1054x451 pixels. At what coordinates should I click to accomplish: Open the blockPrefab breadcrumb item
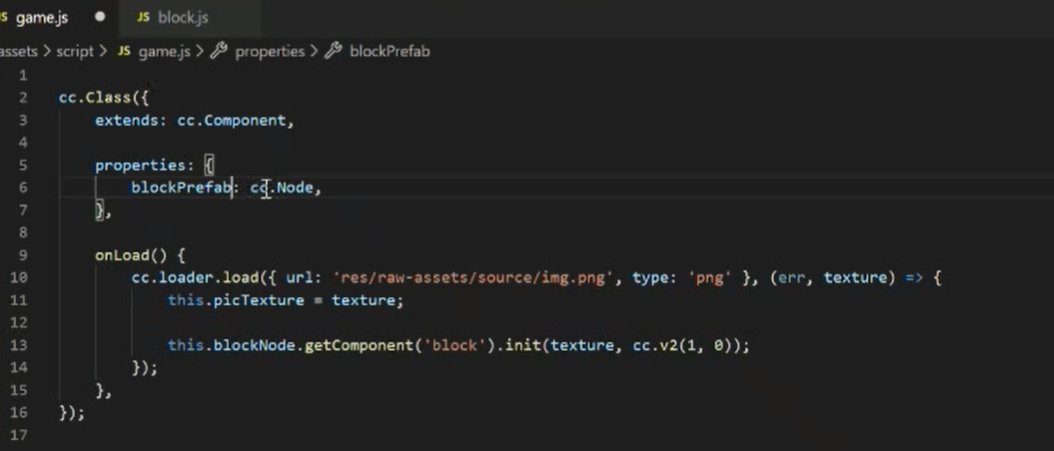[x=389, y=51]
